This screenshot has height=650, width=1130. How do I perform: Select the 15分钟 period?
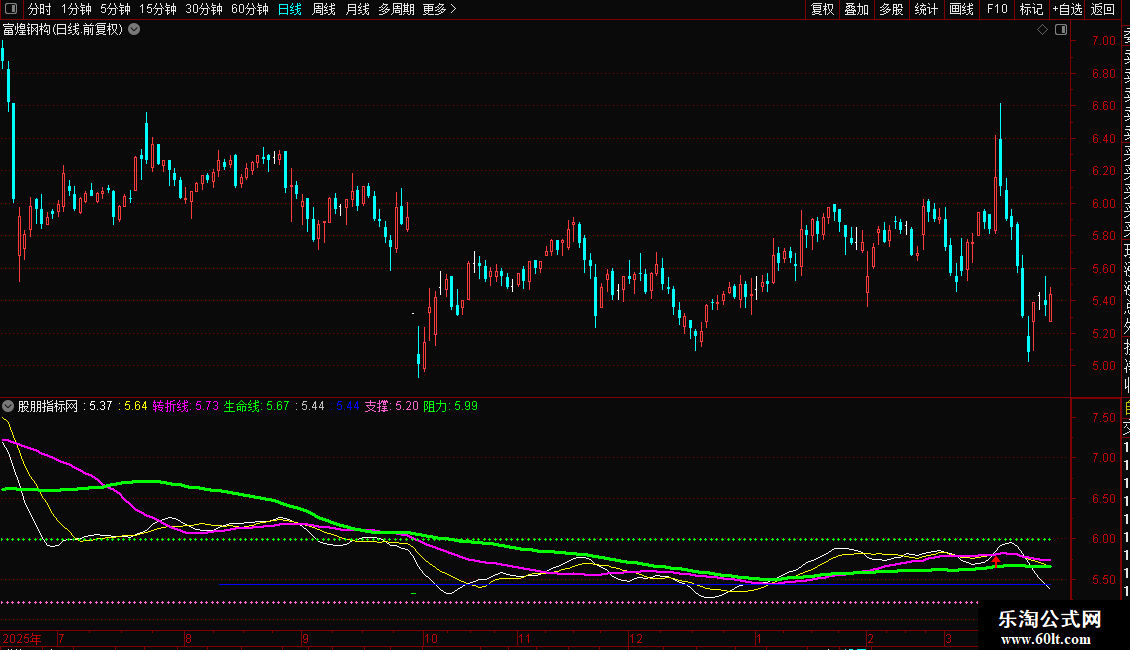[x=158, y=9]
